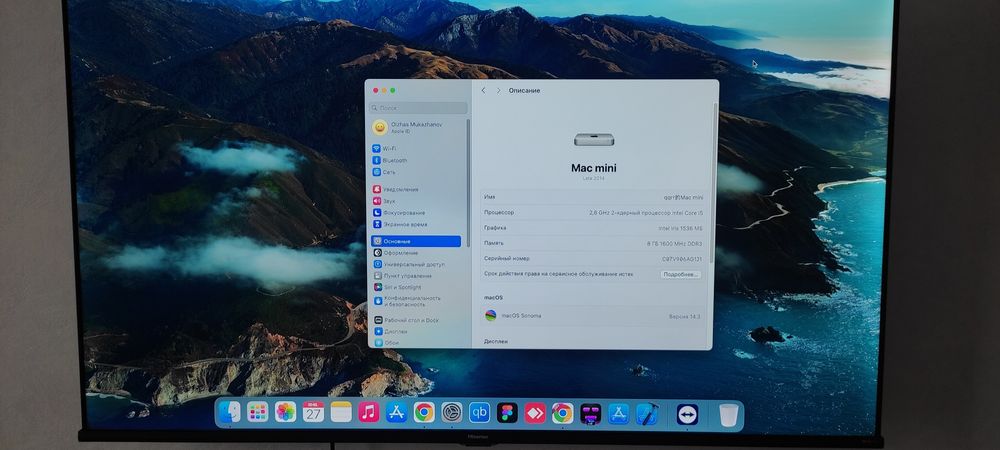Click the macOS Sonoma row
The height and width of the screenshot is (450, 1000).
[x=593, y=316]
